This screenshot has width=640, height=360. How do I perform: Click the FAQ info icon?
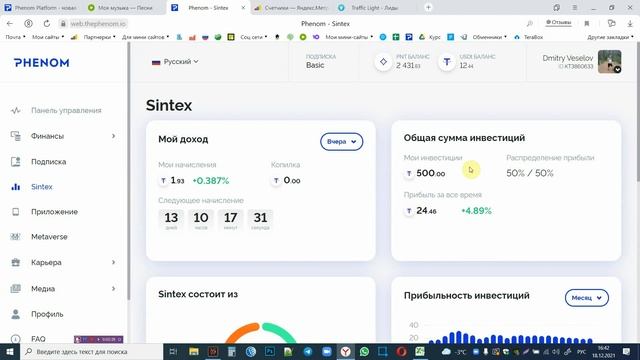[x=16, y=339]
